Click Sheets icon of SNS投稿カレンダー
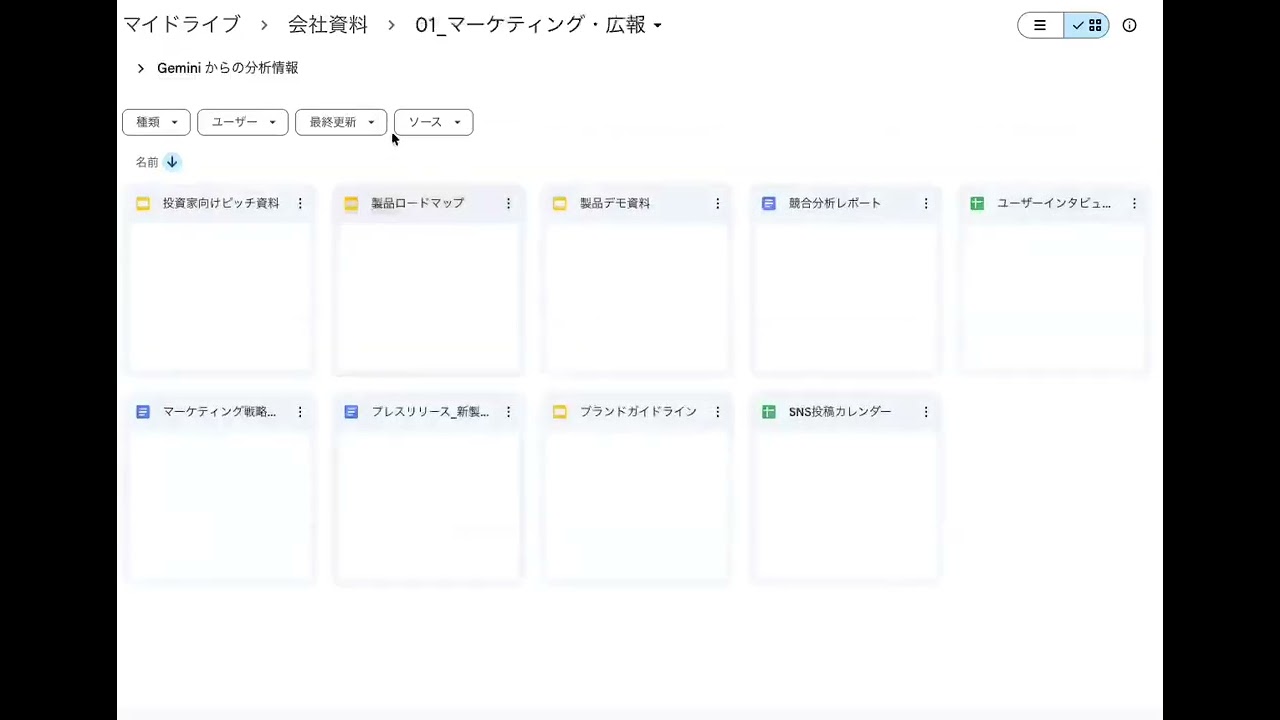The width and height of the screenshot is (1280, 720). tap(769, 412)
